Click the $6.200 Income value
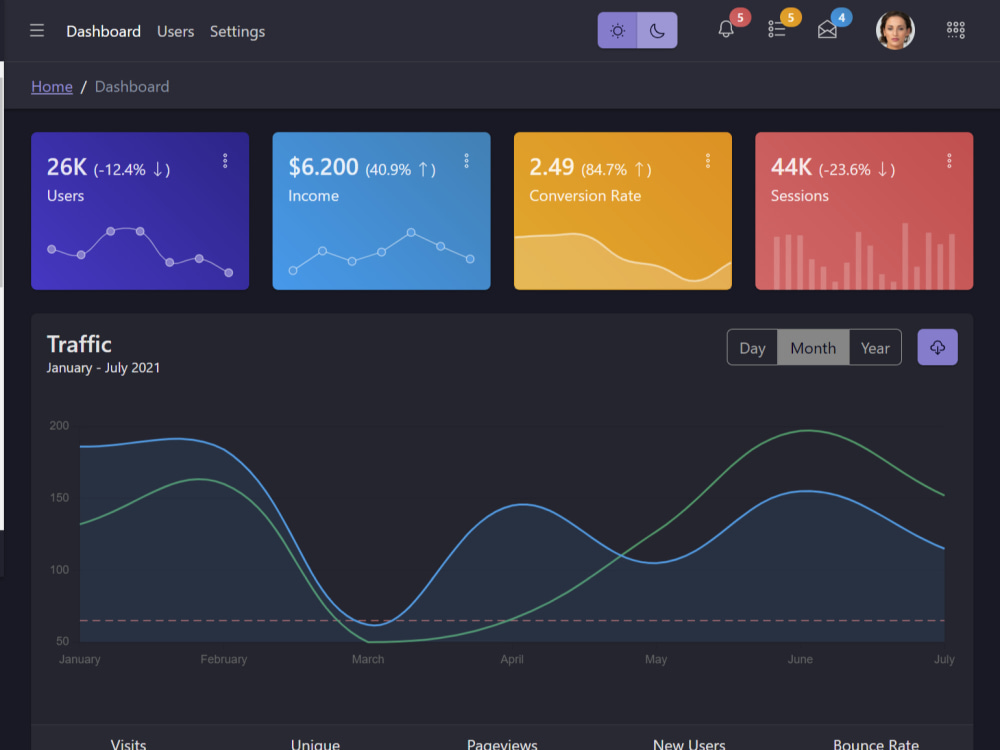Viewport: 1000px width, 750px height. [x=323, y=167]
